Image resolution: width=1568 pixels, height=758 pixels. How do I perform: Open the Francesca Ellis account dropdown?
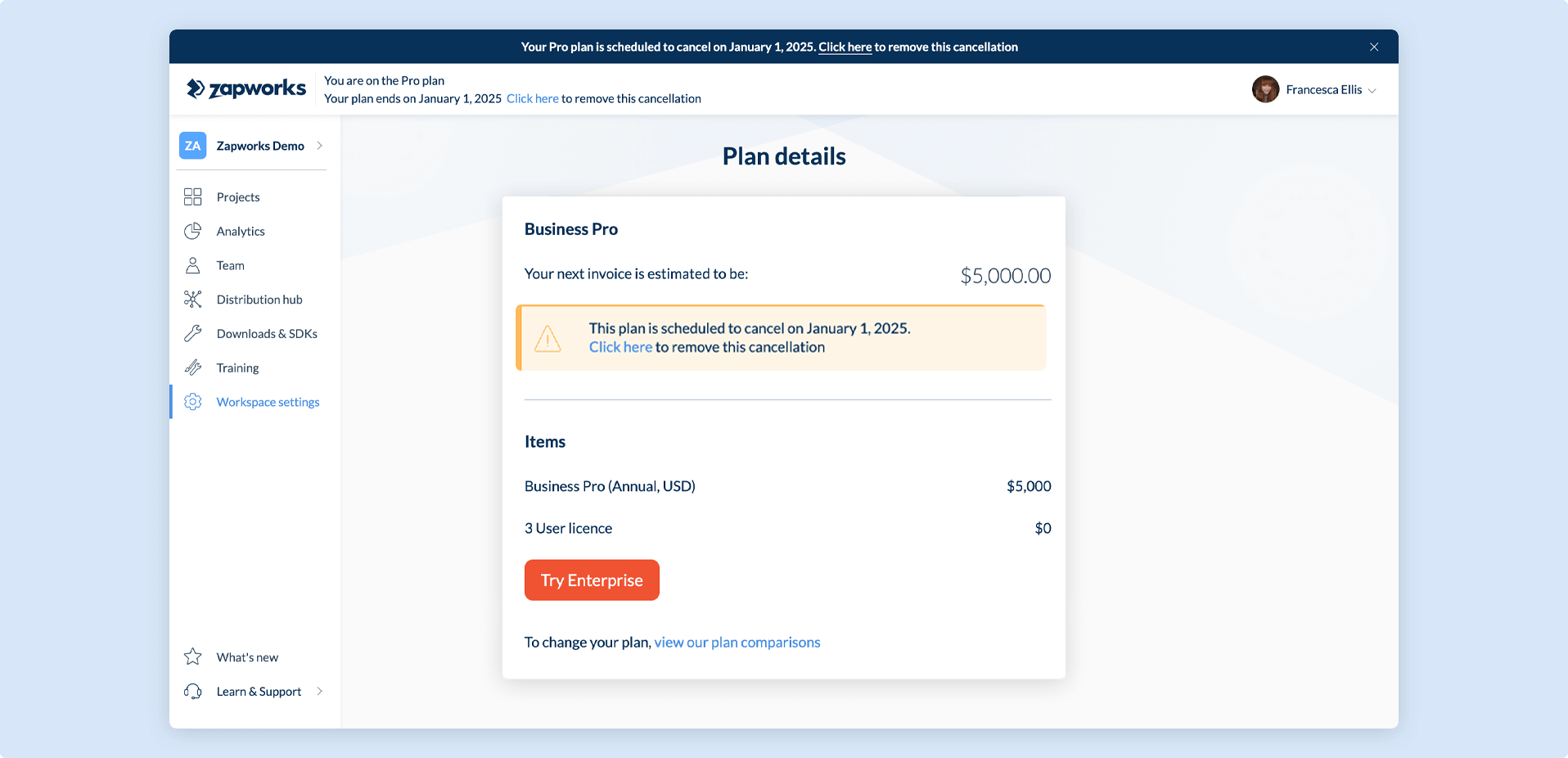tap(1372, 90)
